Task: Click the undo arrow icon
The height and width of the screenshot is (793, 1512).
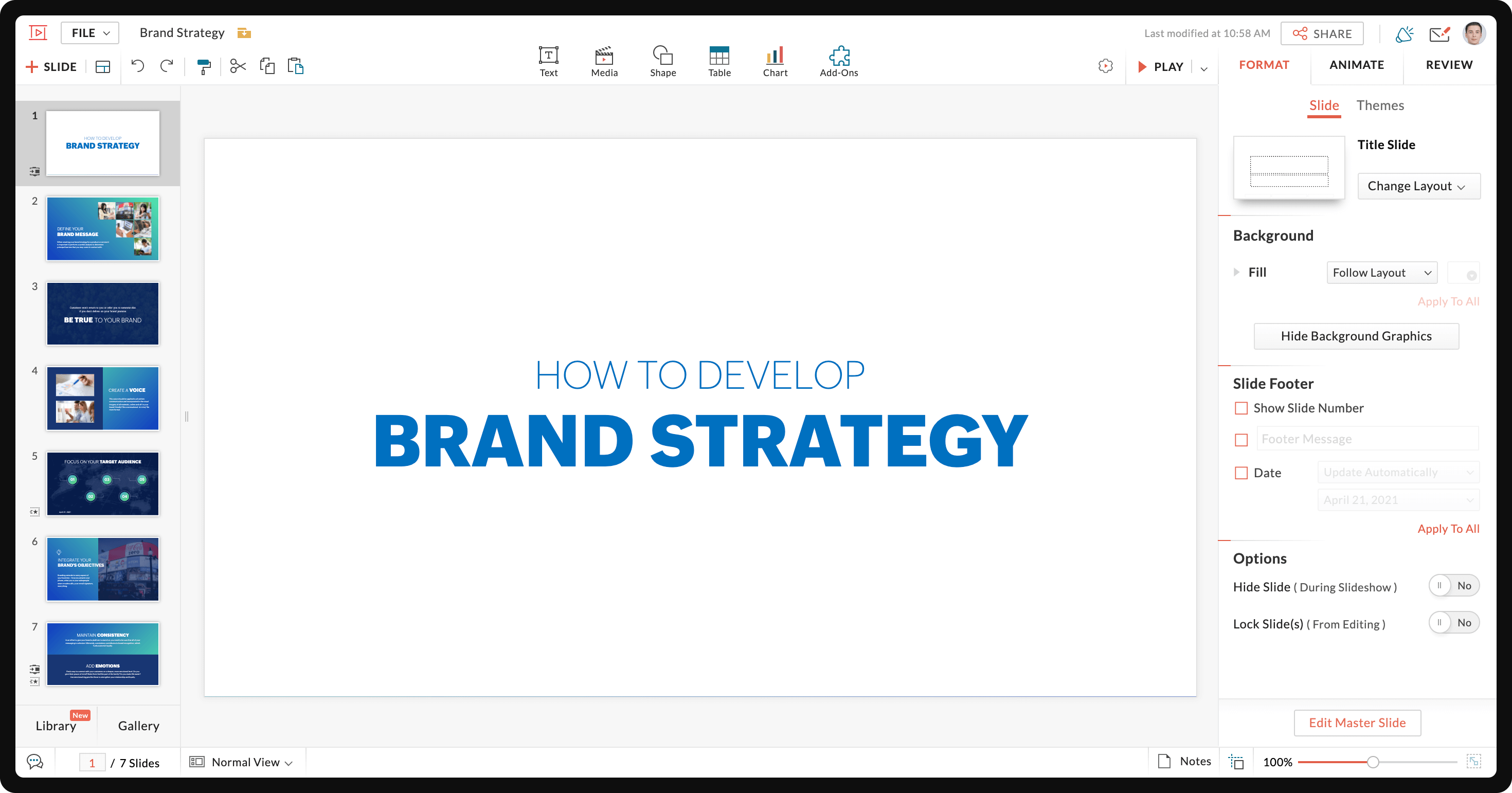Action: point(137,66)
